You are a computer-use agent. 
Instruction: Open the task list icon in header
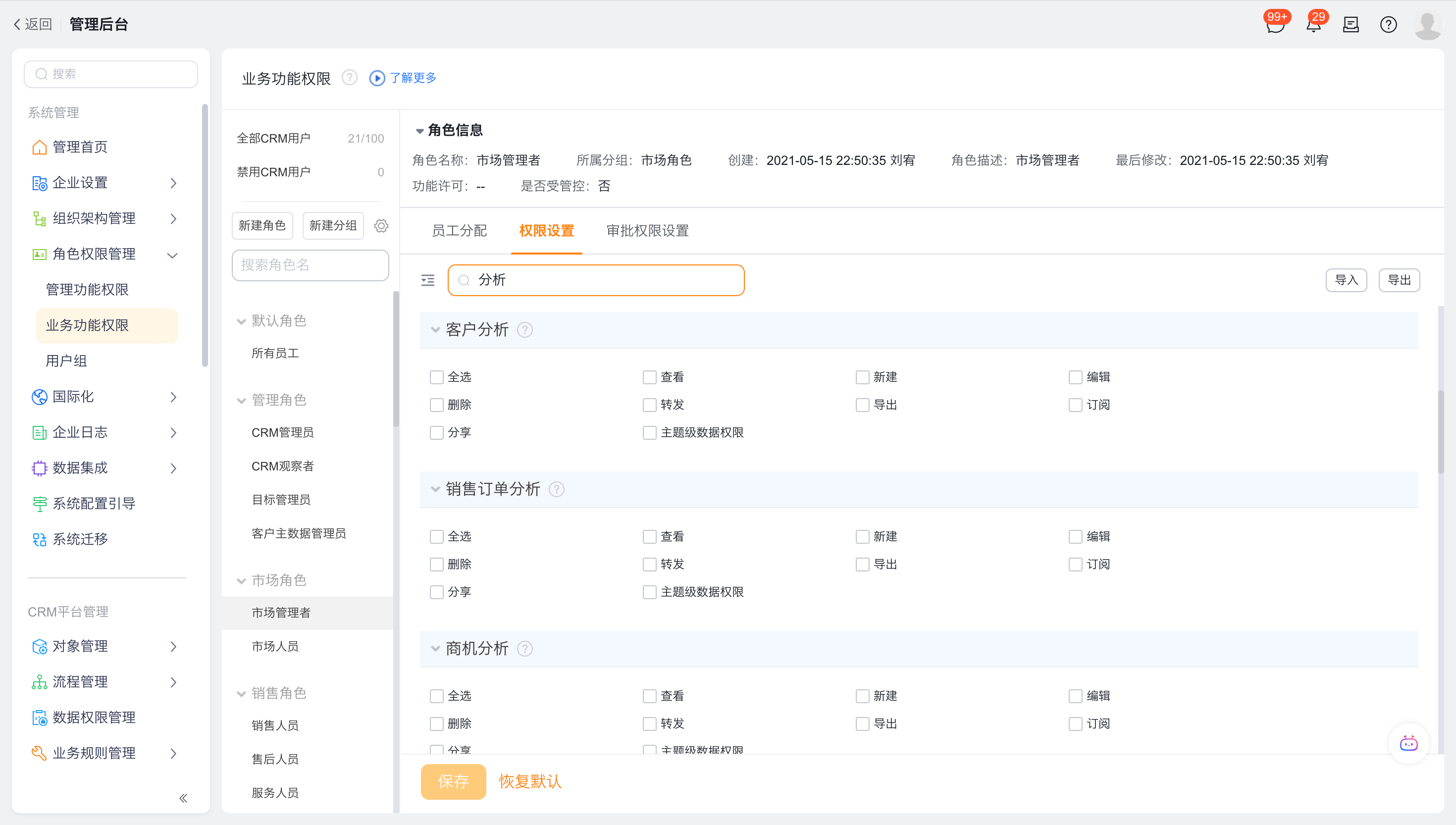coord(1351,25)
